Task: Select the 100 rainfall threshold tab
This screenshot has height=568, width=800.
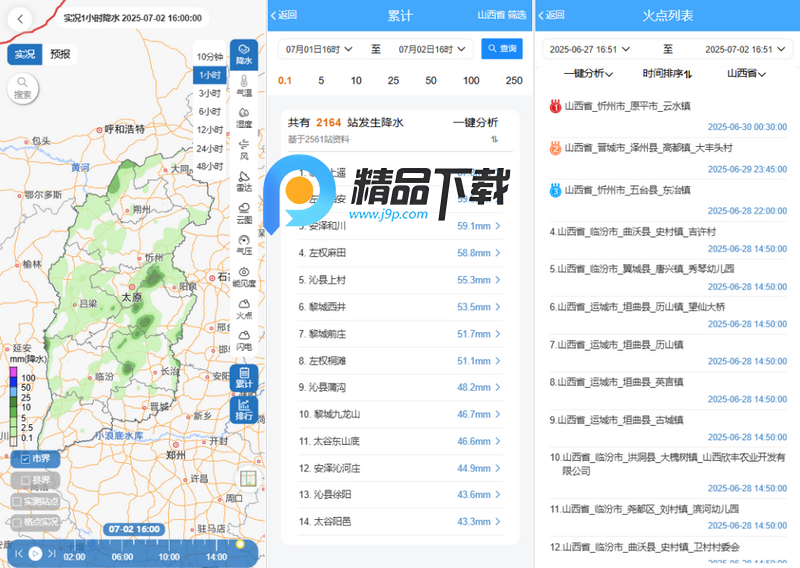Action: [x=471, y=81]
